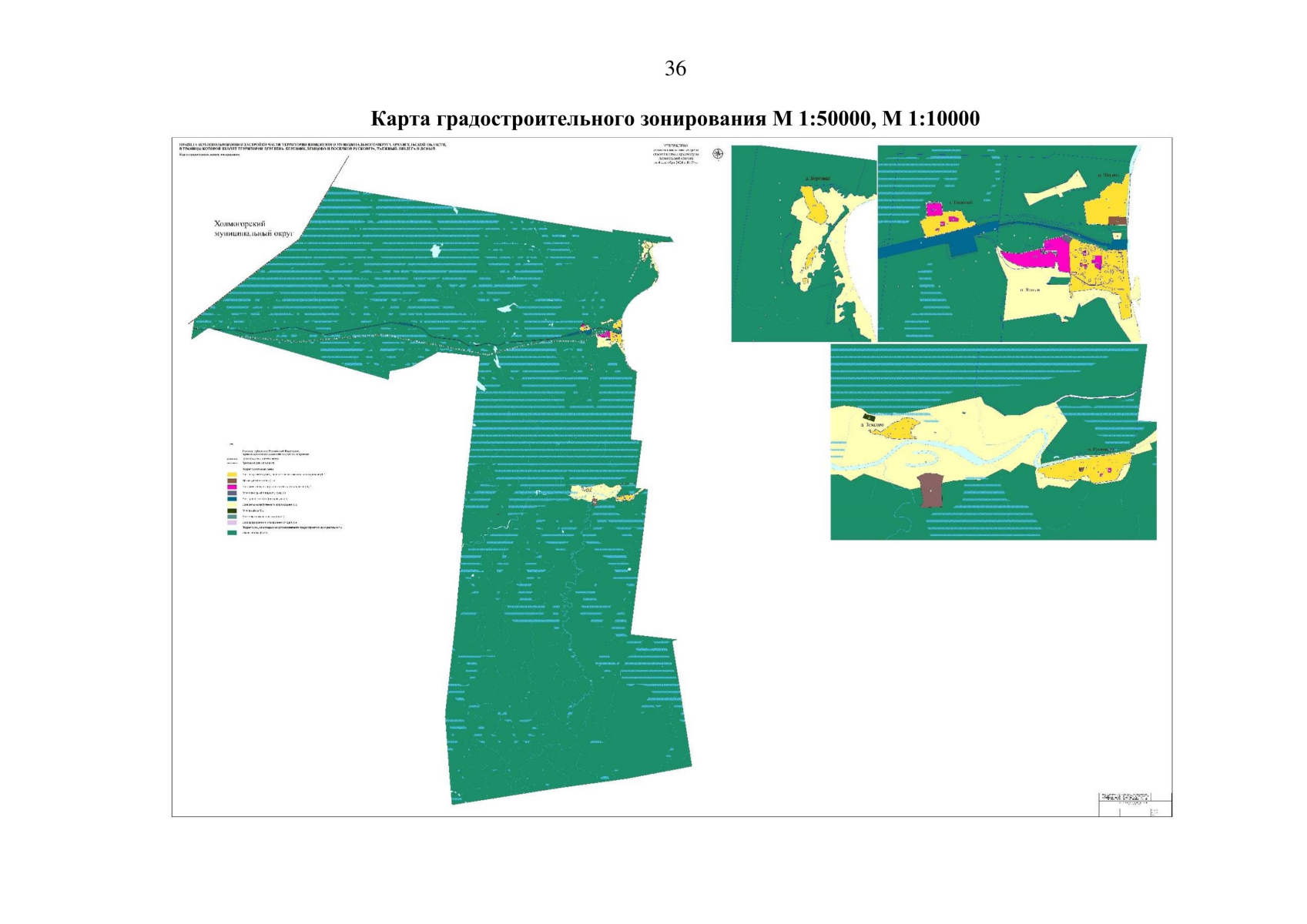Click the dark blue legend swatch
Image resolution: width=1307 pixels, height=924 pixels.
pos(232,499)
